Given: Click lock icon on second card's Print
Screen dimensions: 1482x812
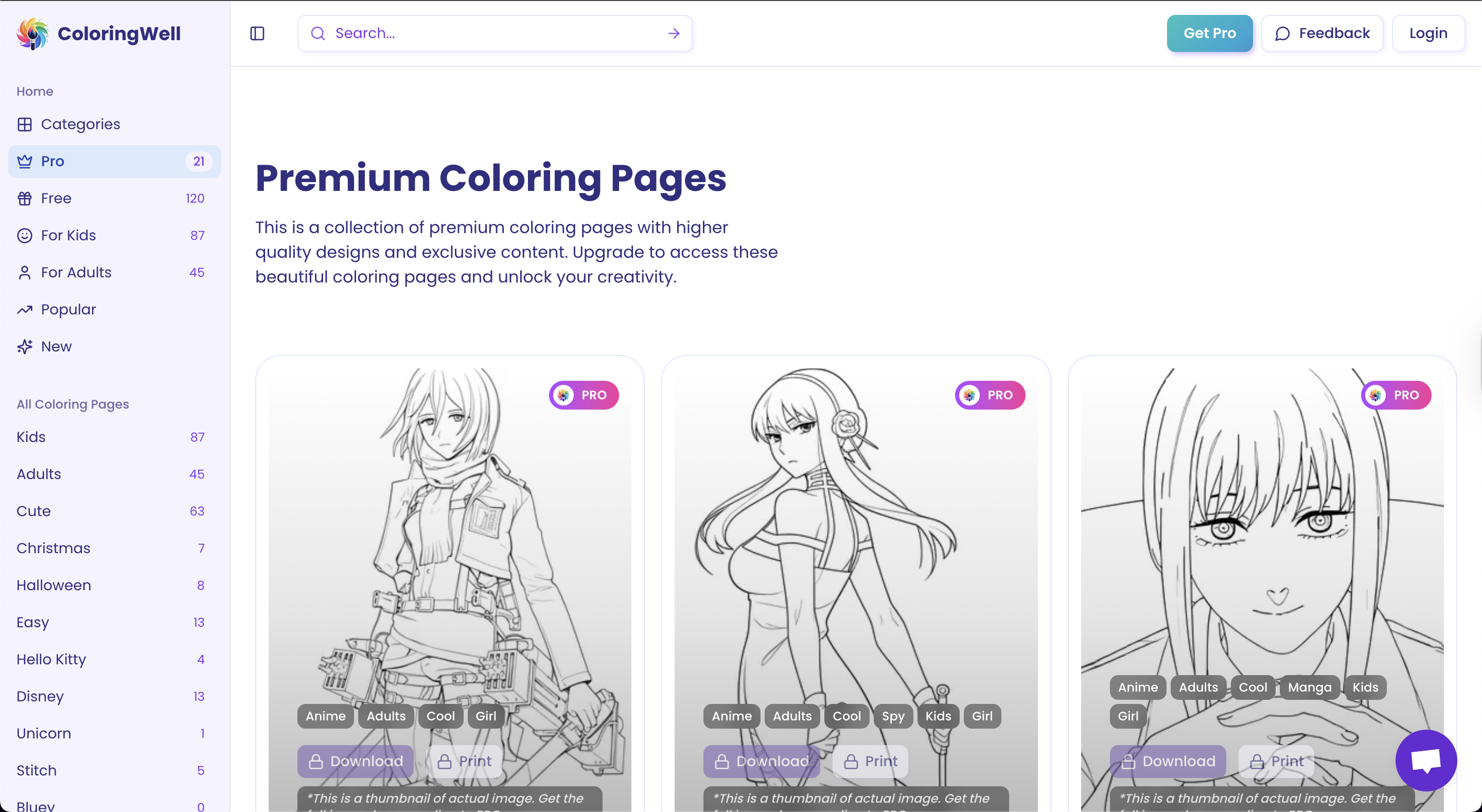Looking at the screenshot, I should (x=851, y=762).
